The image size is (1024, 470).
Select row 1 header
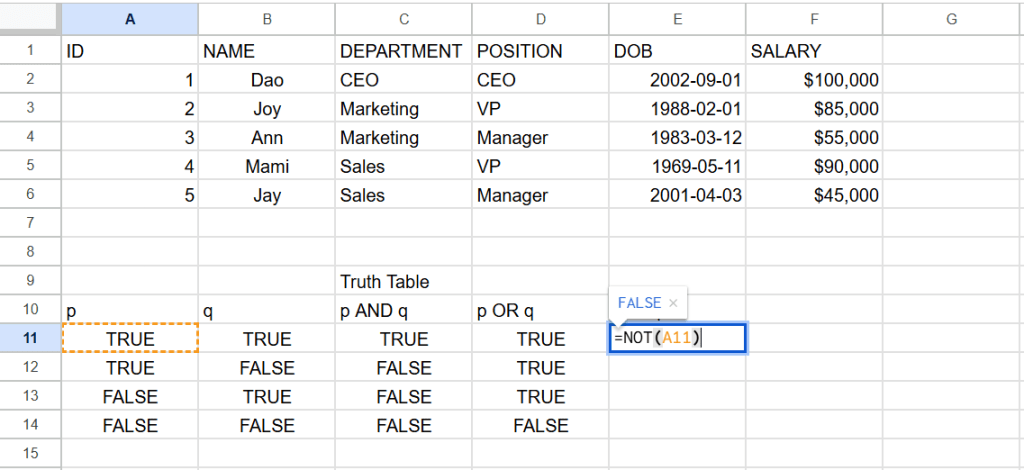pyautogui.click(x=30, y=51)
